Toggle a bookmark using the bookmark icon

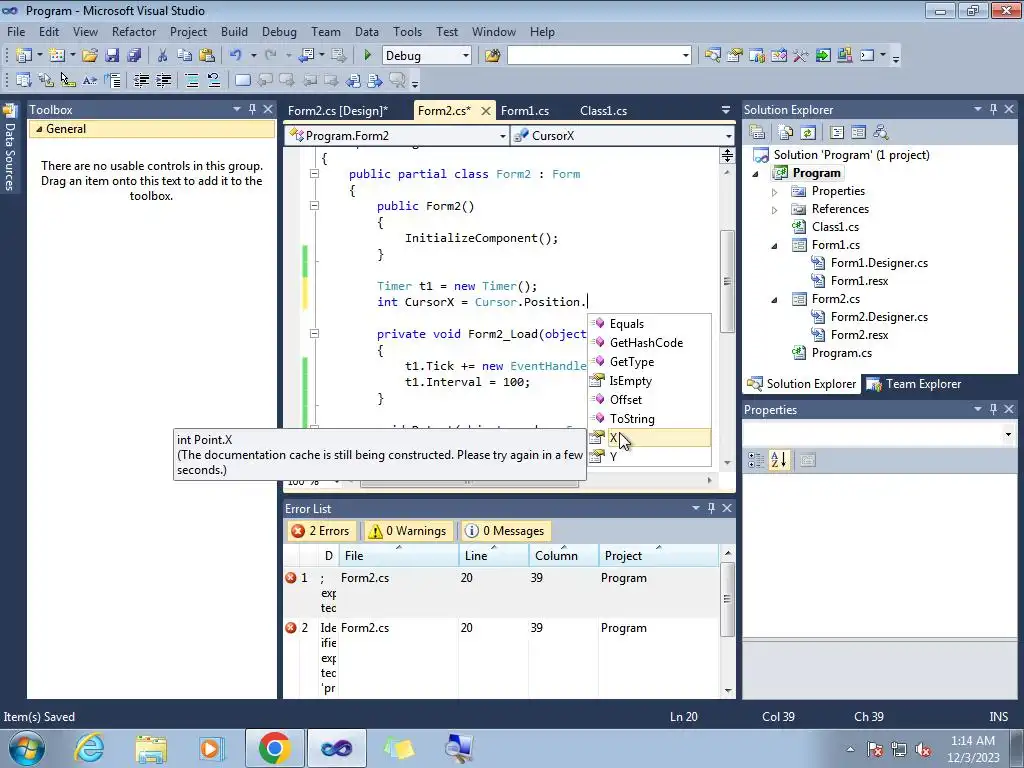242,80
